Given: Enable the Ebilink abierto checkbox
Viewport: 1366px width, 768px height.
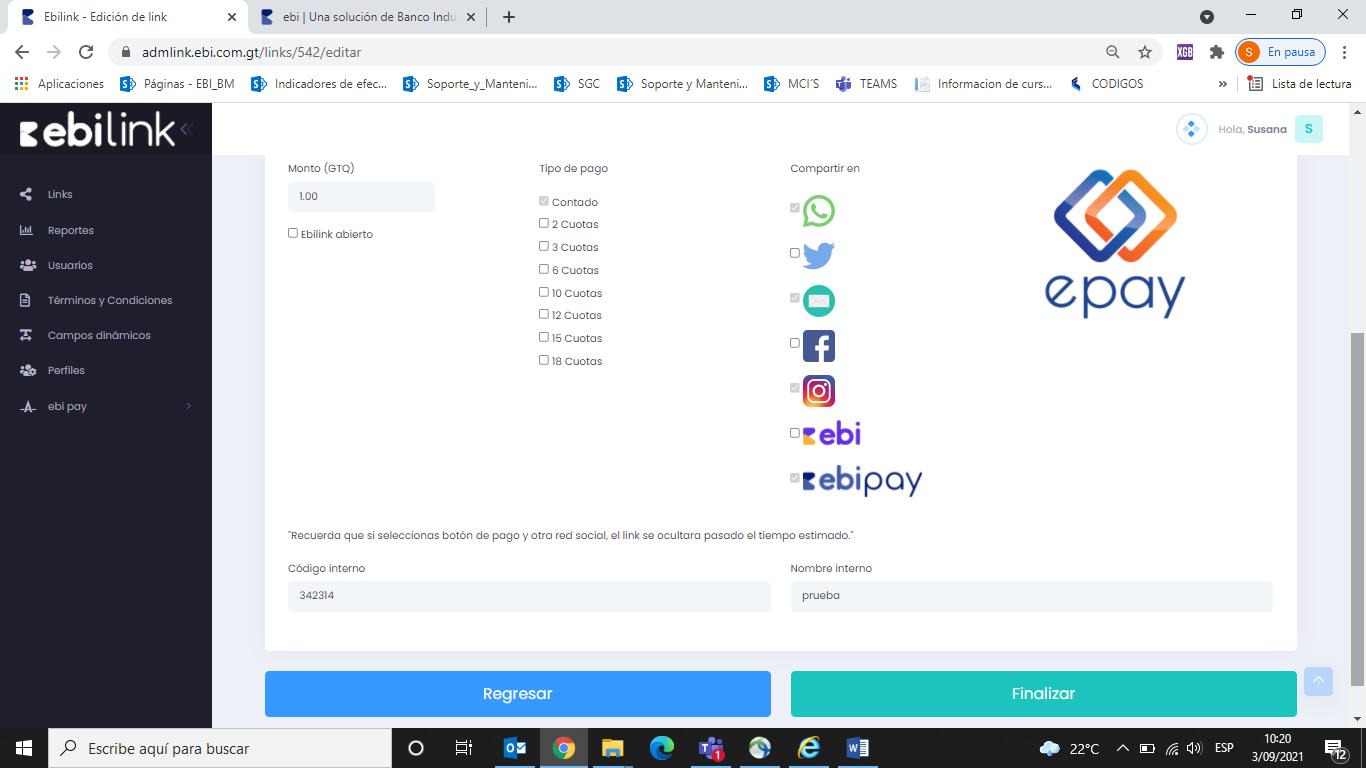Looking at the screenshot, I should pyautogui.click(x=293, y=233).
